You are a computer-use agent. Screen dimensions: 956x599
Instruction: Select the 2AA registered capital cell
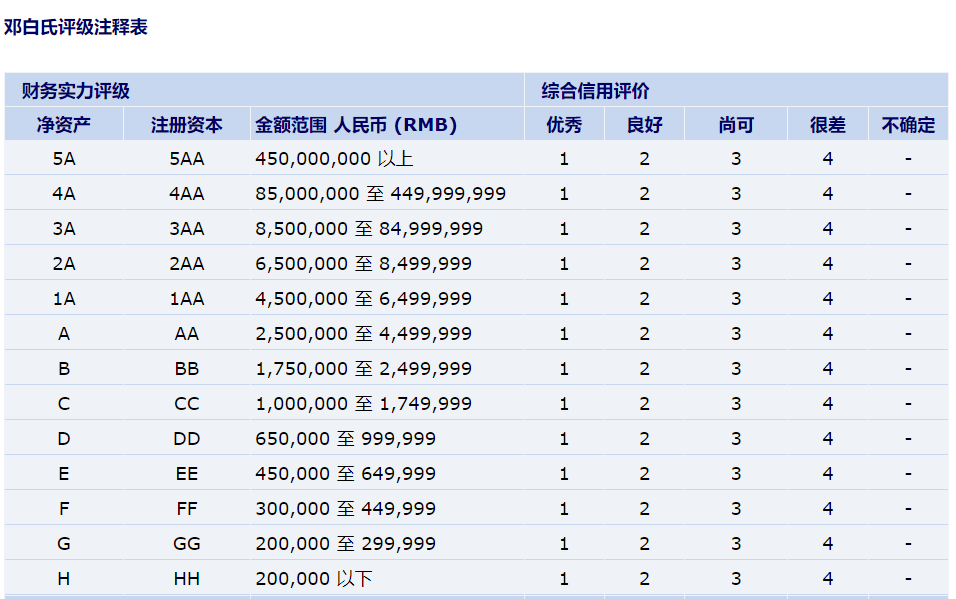click(187, 264)
